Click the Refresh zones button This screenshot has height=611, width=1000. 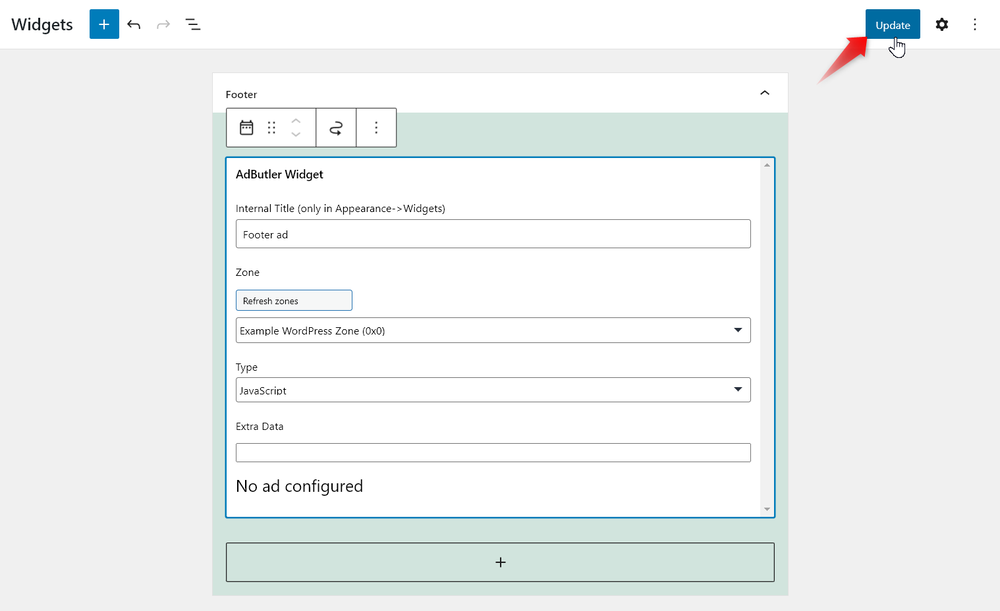coord(294,300)
